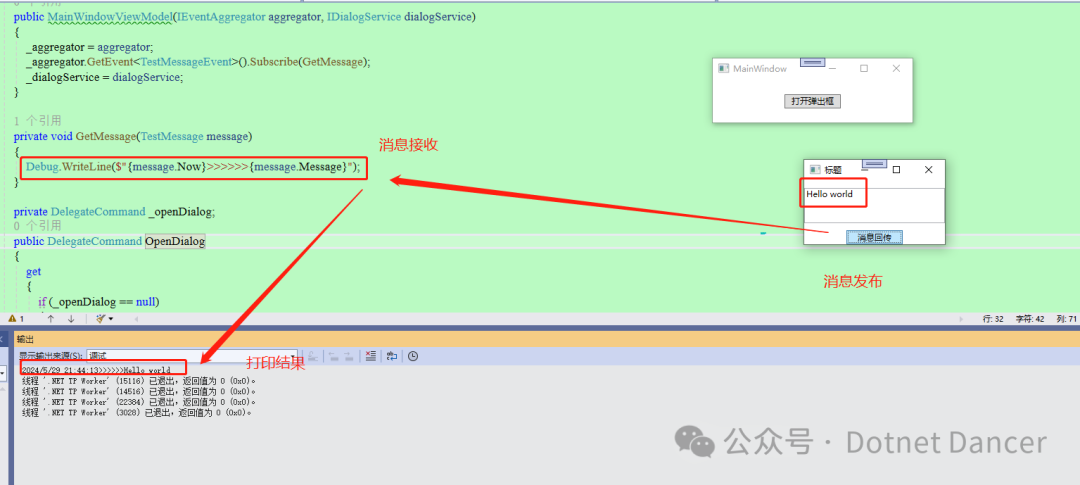Click the 标题 dialog title bar app icon

(814, 169)
